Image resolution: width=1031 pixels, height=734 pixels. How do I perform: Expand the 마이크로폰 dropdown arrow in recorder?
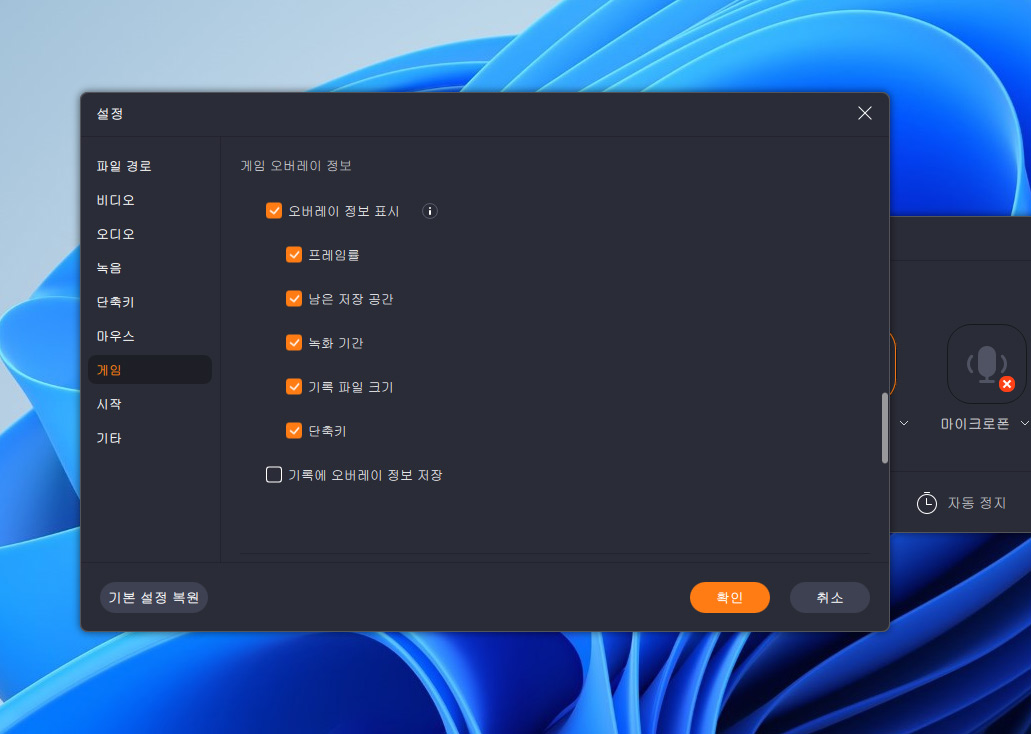click(1024, 423)
